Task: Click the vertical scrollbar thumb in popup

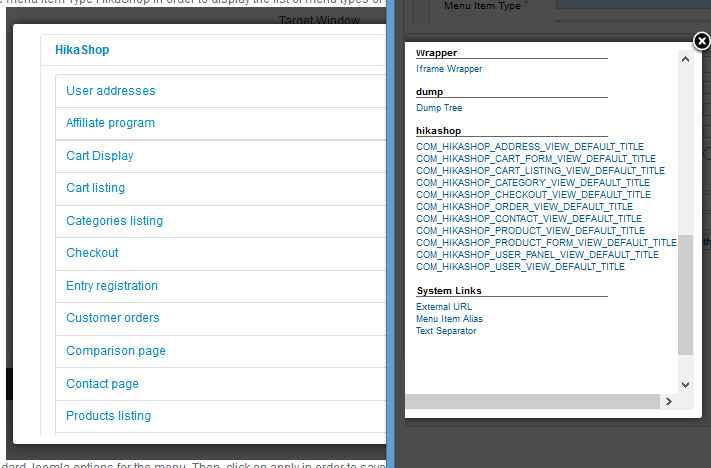Action: coord(685,295)
